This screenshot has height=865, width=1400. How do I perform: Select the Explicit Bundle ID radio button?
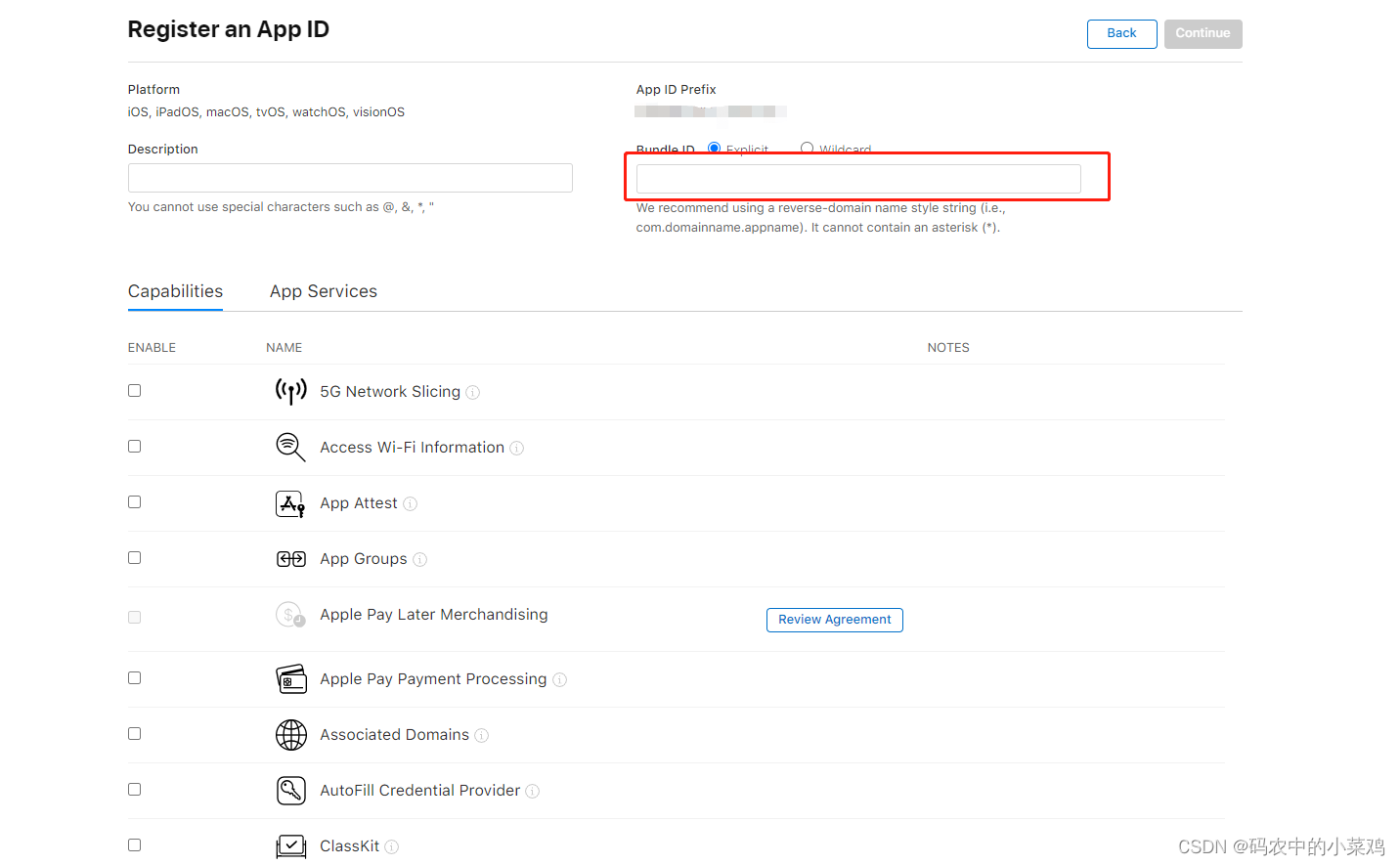point(715,149)
